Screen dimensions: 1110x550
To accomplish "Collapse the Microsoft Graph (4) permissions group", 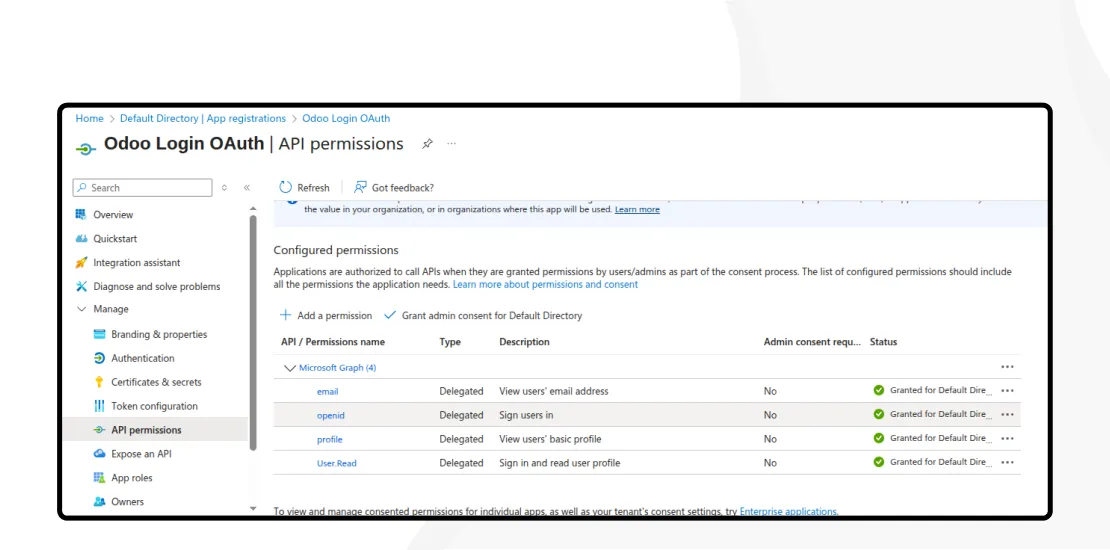I will (x=290, y=368).
